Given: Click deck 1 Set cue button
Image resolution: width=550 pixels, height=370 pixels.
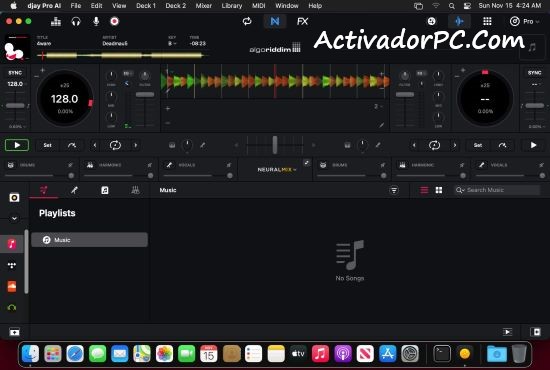Looking at the screenshot, I should pos(47,145).
